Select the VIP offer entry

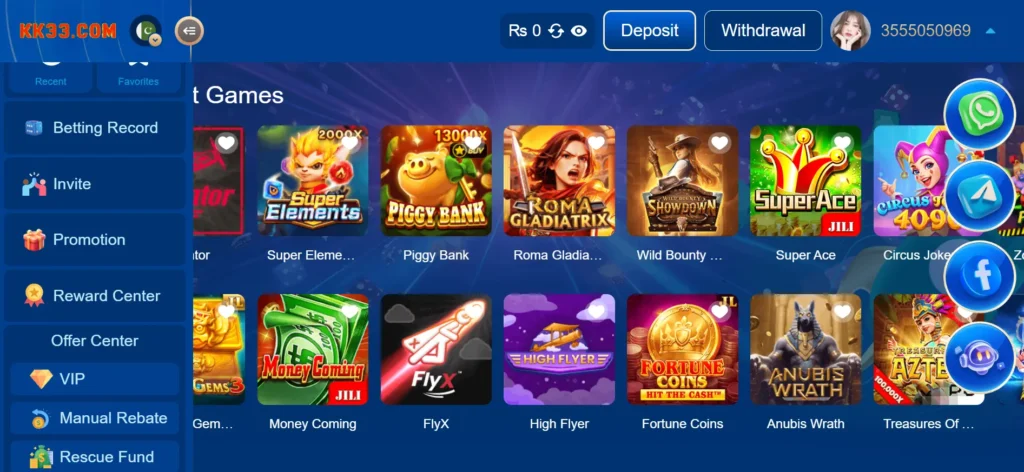tap(95, 379)
